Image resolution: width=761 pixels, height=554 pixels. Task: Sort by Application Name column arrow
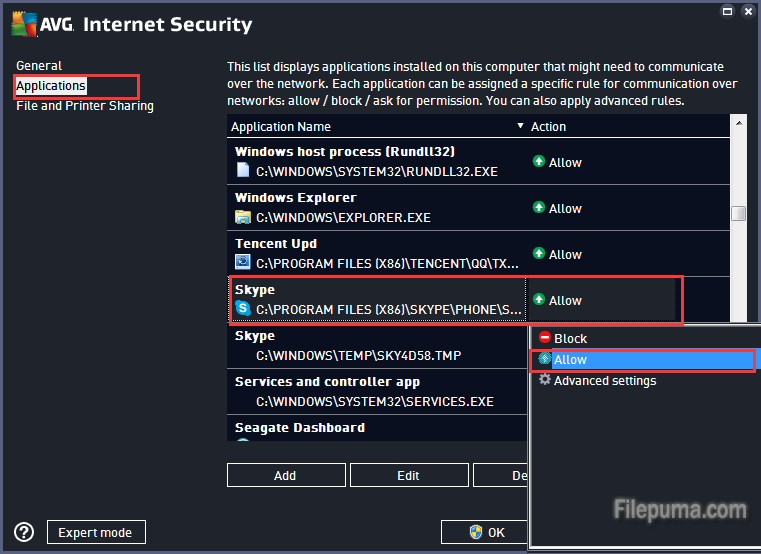click(x=520, y=127)
